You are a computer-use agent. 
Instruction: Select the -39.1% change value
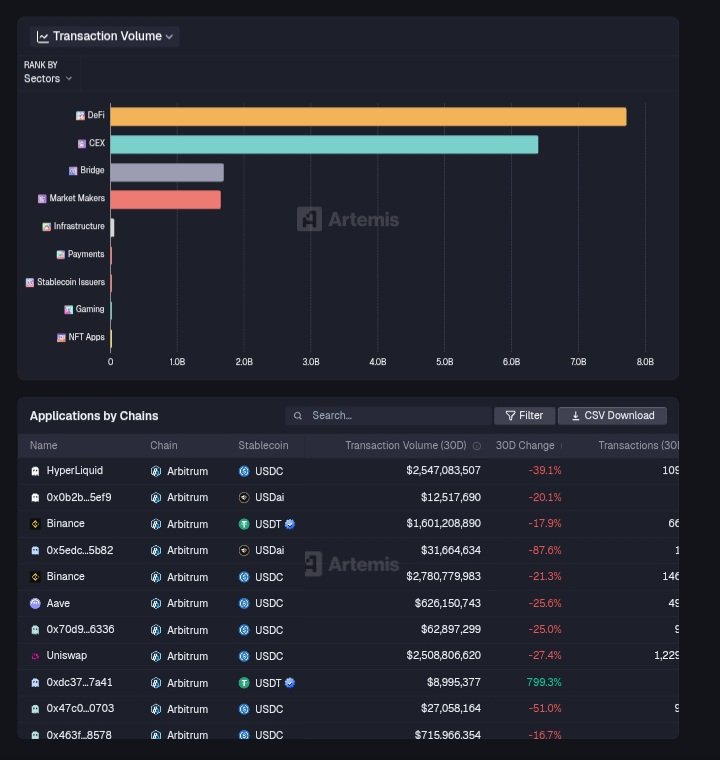(545, 470)
